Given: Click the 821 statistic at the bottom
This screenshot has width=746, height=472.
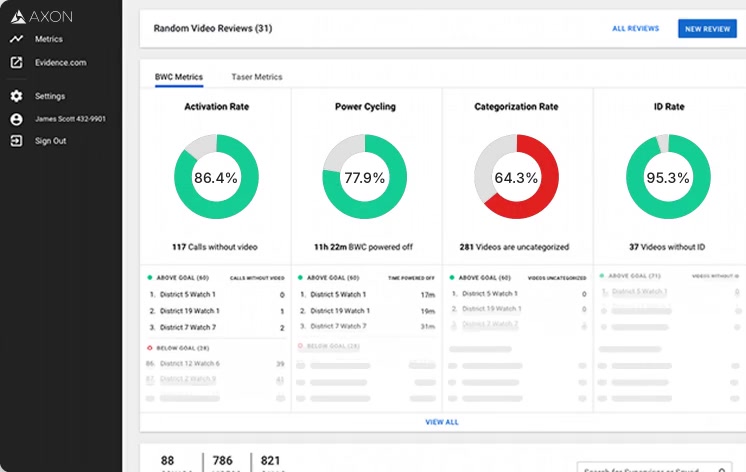Looking at the screenshot, I should pos(270,461).
